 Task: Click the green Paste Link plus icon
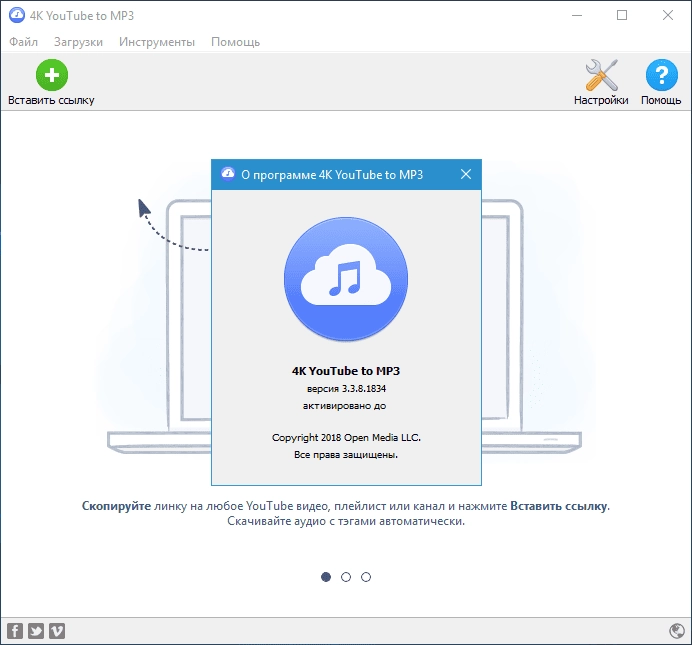point(52,75)
